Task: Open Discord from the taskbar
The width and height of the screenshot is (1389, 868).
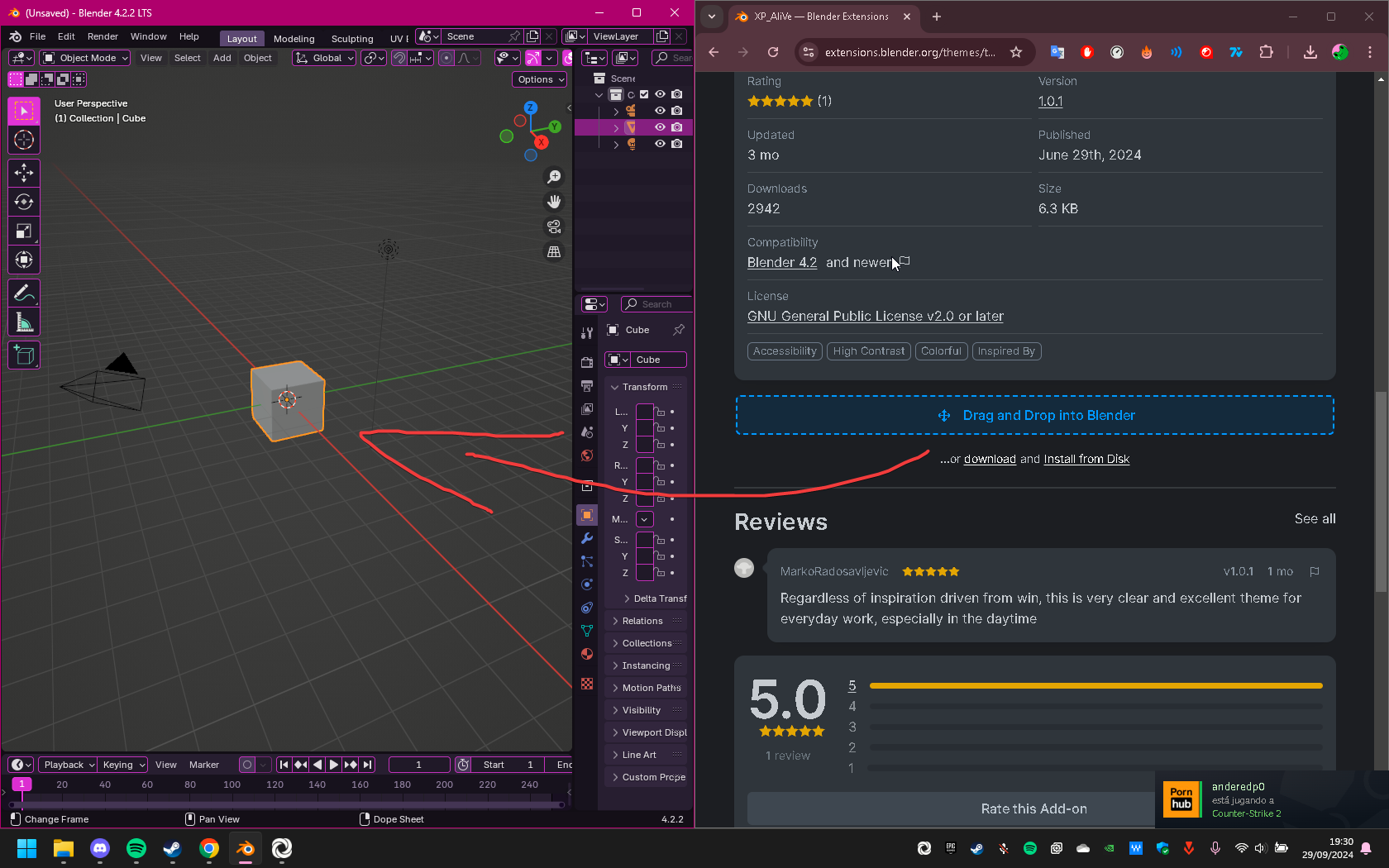Action: 100,848
